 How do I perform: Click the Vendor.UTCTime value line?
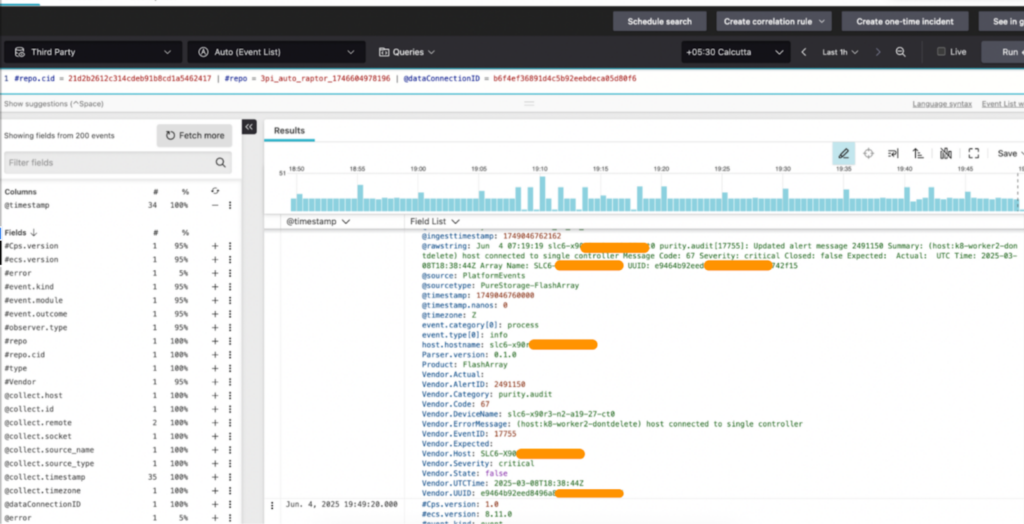tap(502, 483)
